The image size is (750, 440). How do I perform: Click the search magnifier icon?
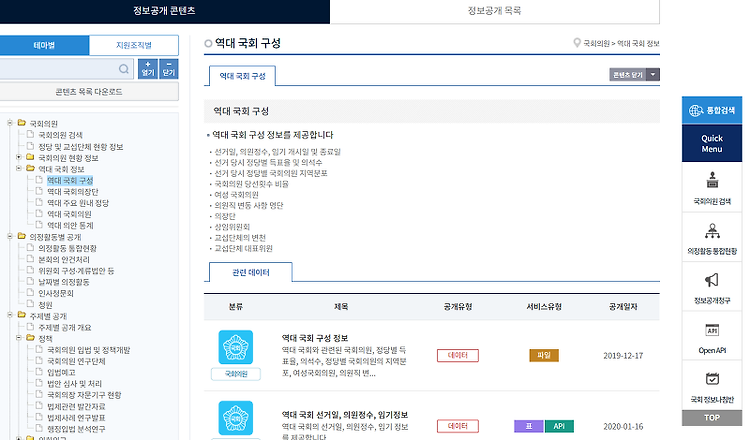click(x=123, y=69)
